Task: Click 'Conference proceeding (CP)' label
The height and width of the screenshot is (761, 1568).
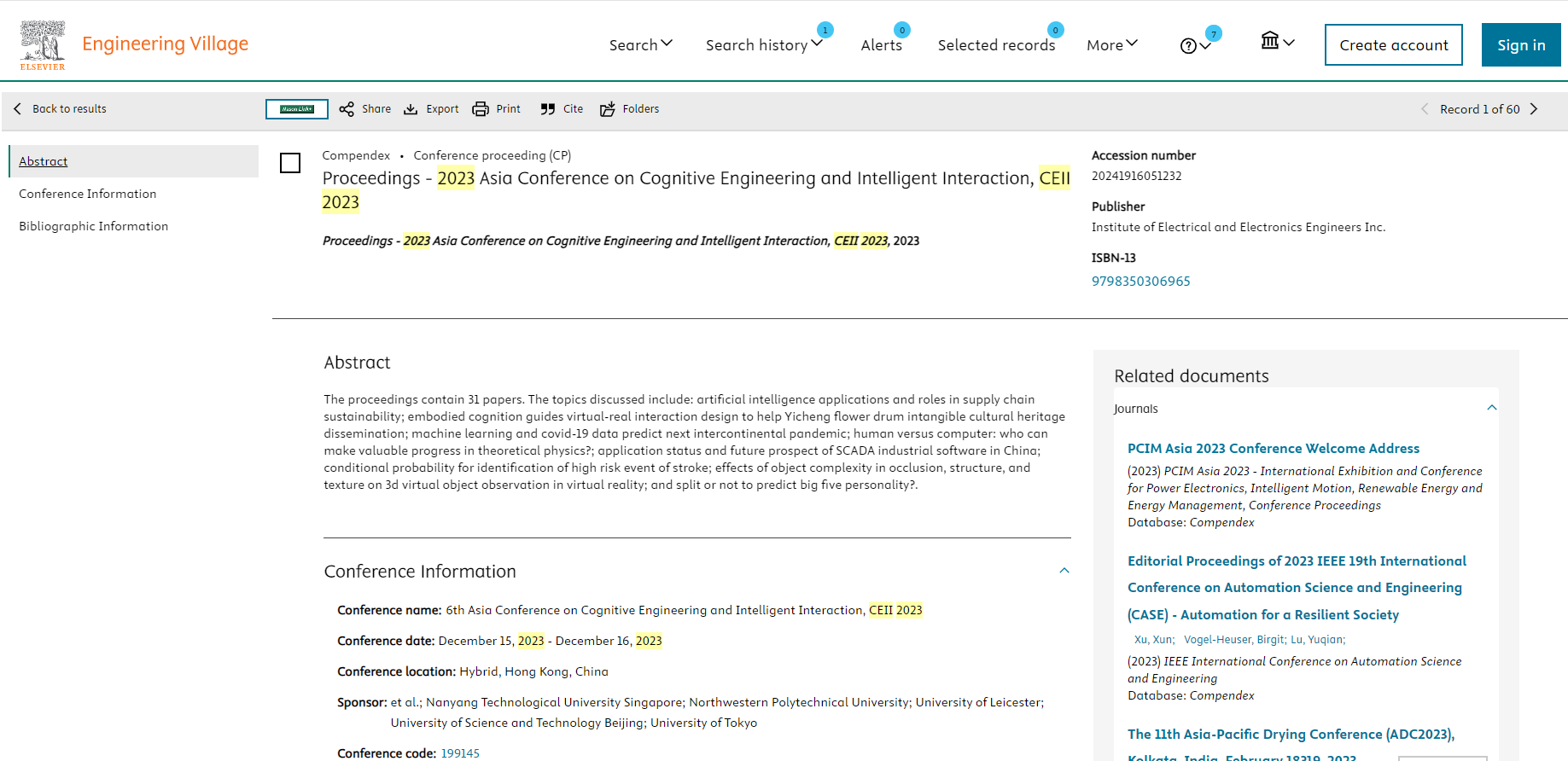Action: [493, 155]
